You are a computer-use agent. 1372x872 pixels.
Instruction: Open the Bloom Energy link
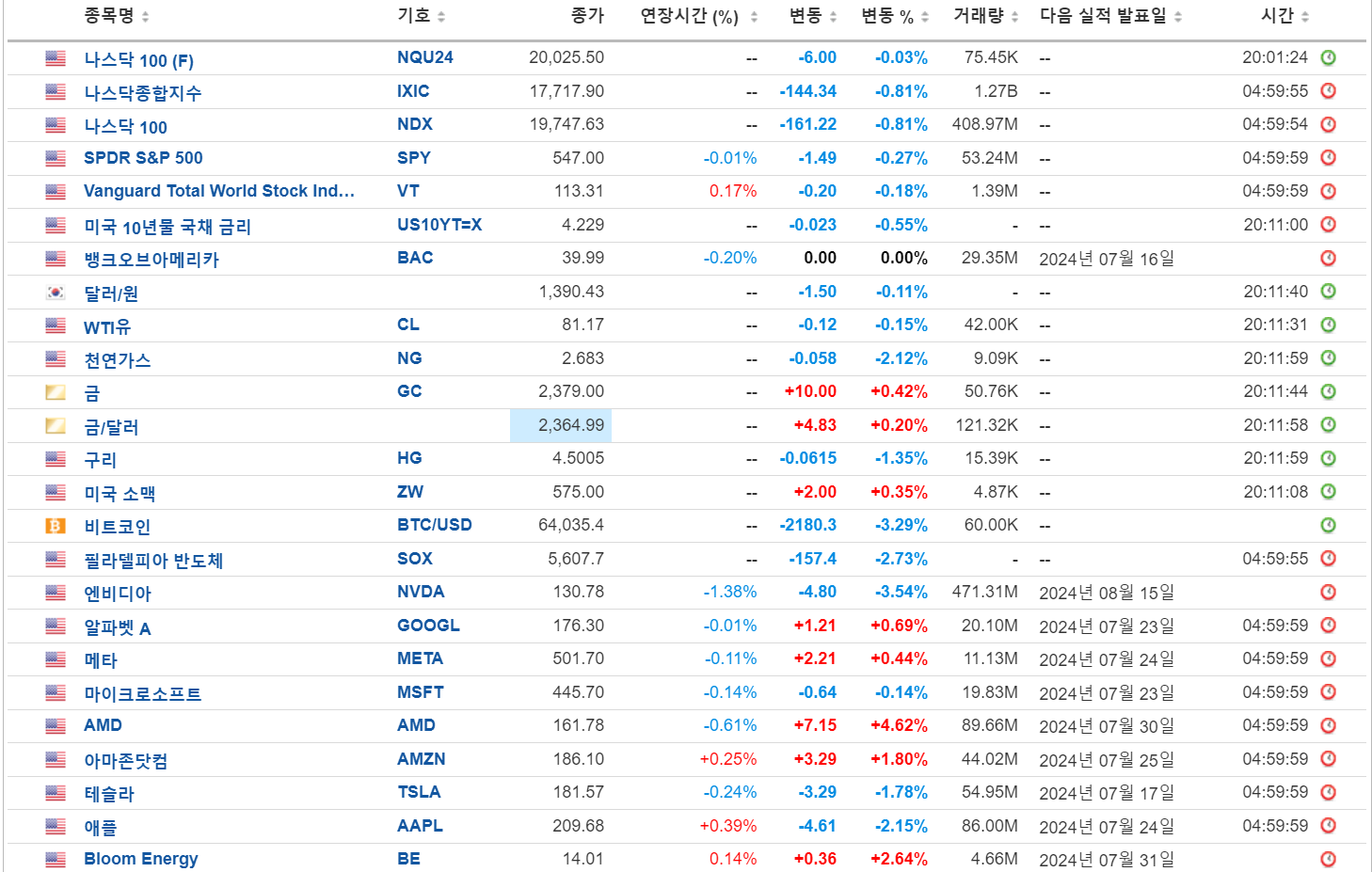(x=141, y=859)
